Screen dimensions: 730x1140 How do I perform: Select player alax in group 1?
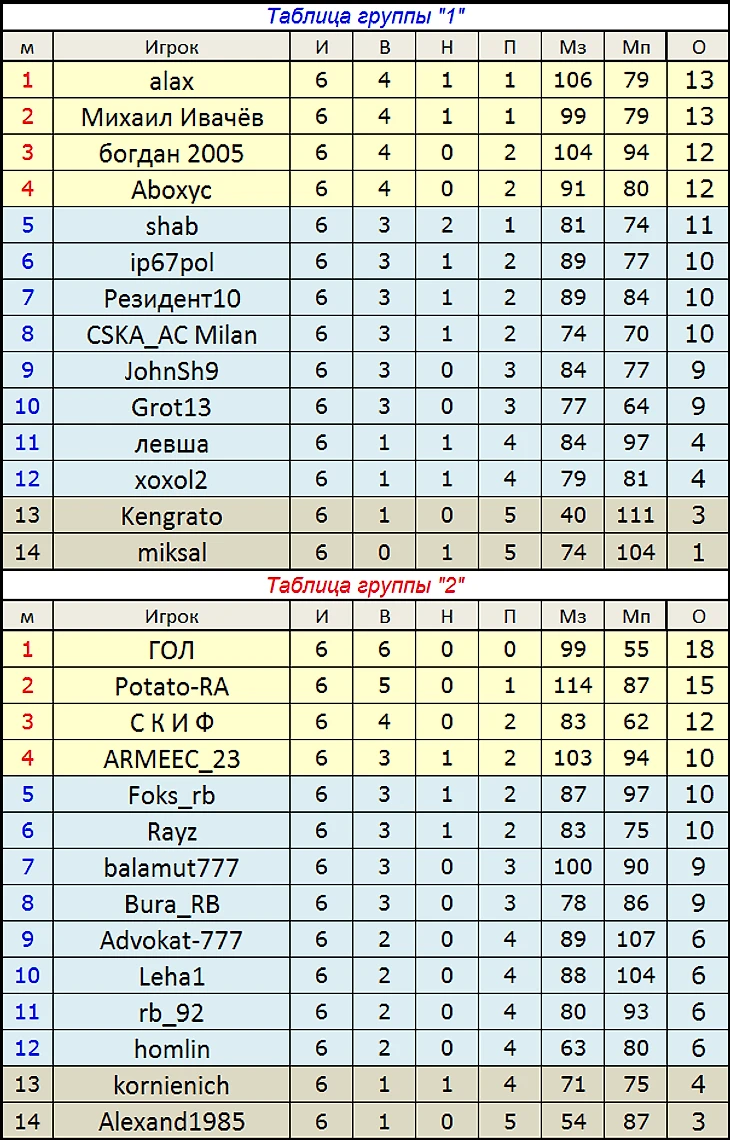coord(171,81)
